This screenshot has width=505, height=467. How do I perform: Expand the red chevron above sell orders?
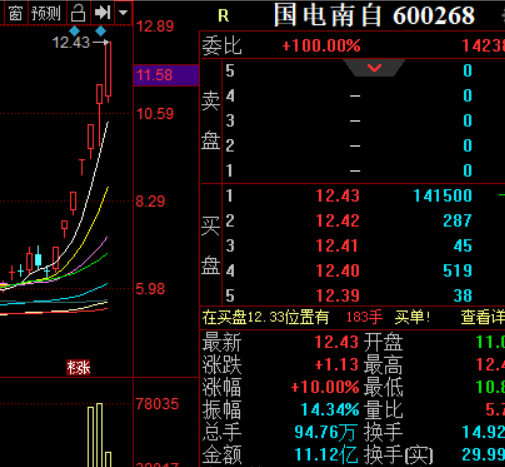(x=374, y=68)
